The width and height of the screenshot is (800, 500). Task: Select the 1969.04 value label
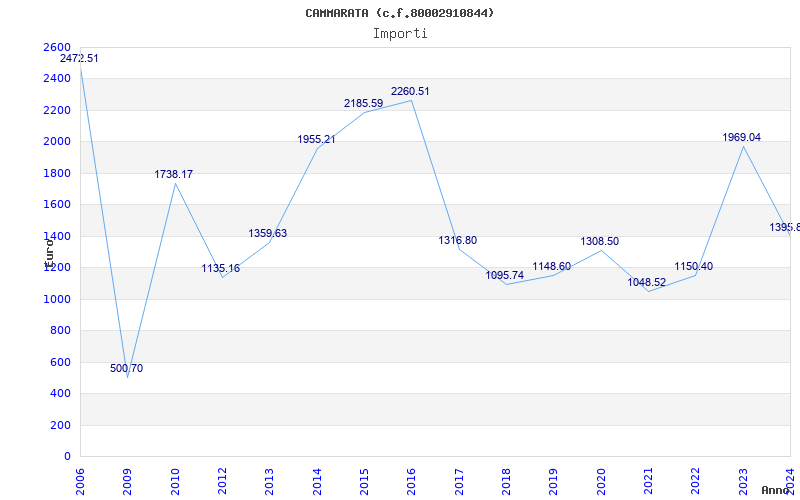pos(741,137)
